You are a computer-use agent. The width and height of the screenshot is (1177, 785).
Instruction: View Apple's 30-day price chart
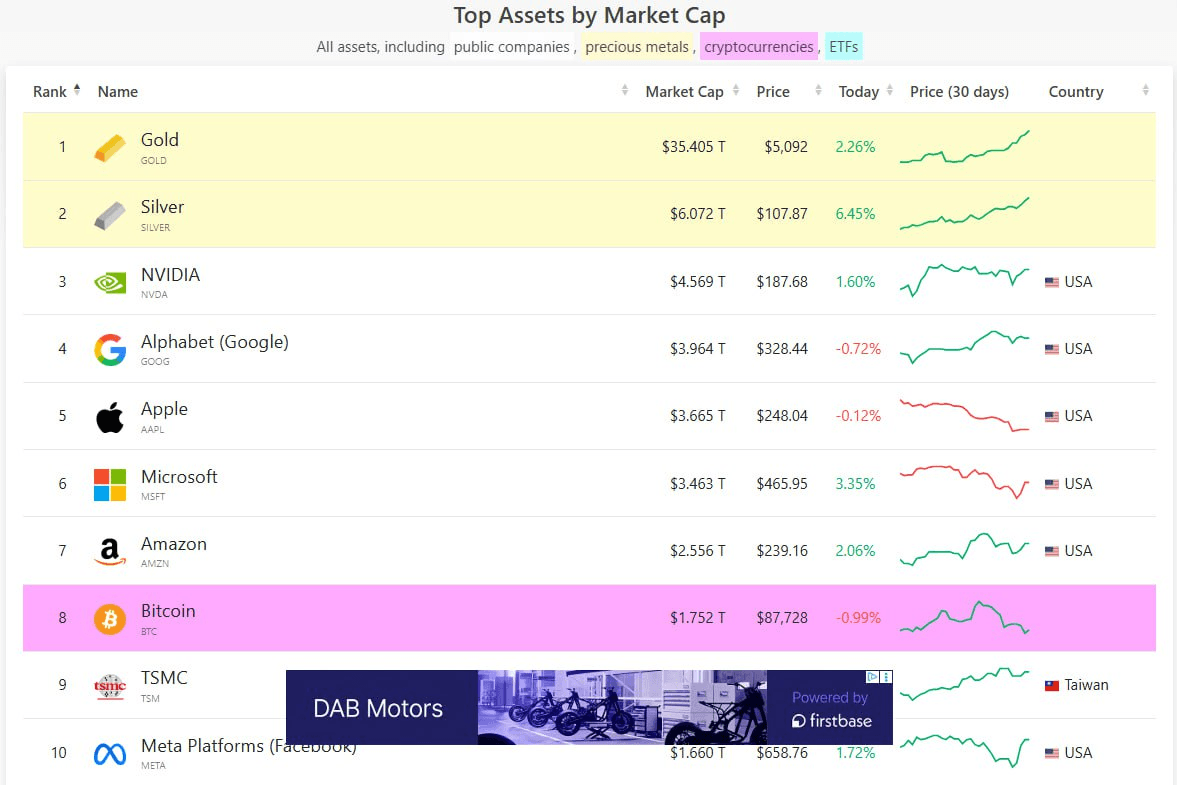pyautogui.click(x=964, y=416)
